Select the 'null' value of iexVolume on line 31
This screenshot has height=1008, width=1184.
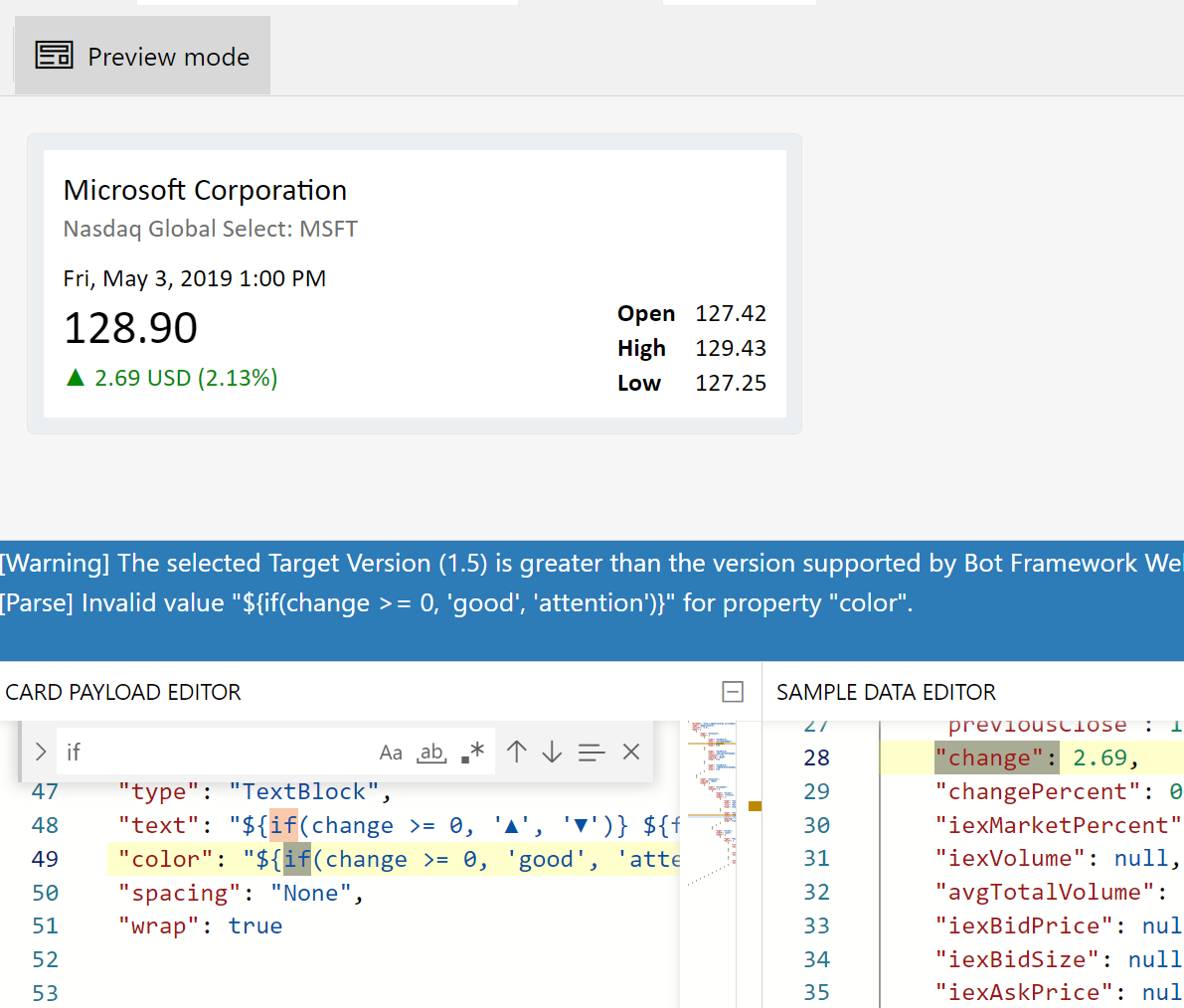coord(1140,858)
